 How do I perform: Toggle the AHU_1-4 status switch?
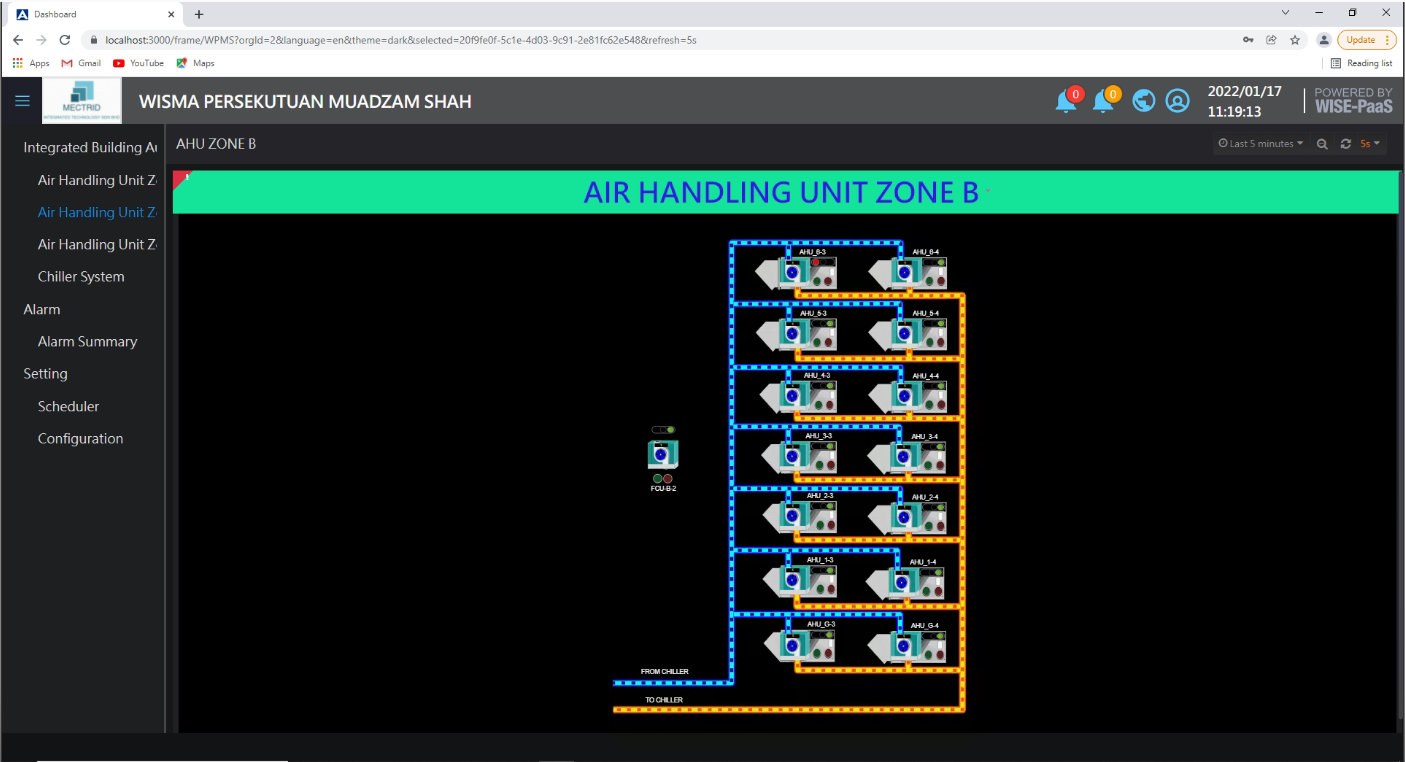(933, 571)
